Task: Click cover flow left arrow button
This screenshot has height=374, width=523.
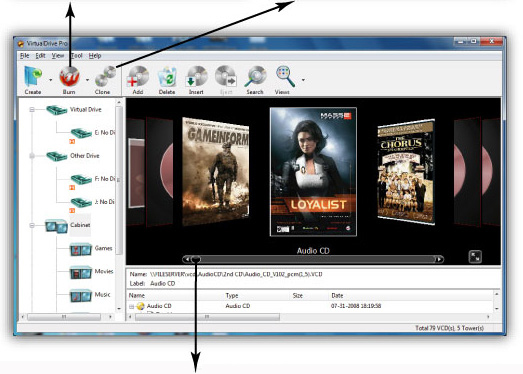Action: coord(187,259)
